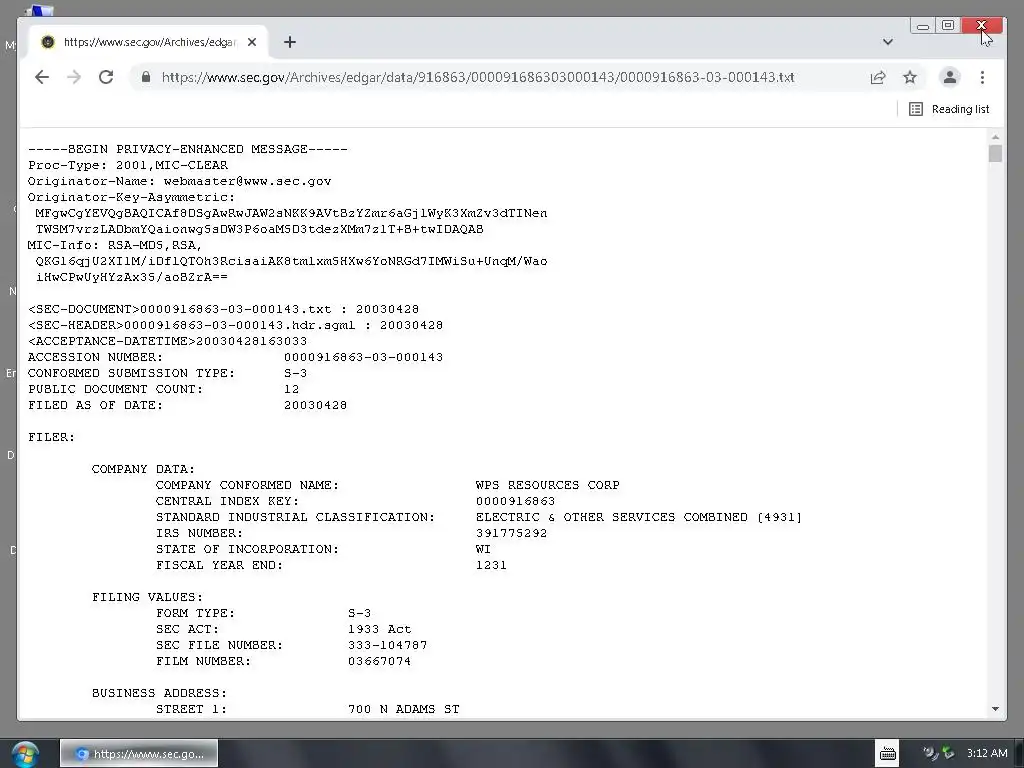1024x768 pixels.
Task: Expand the tab search chevron
Action: pyautogui.click(x=888, y=42)
